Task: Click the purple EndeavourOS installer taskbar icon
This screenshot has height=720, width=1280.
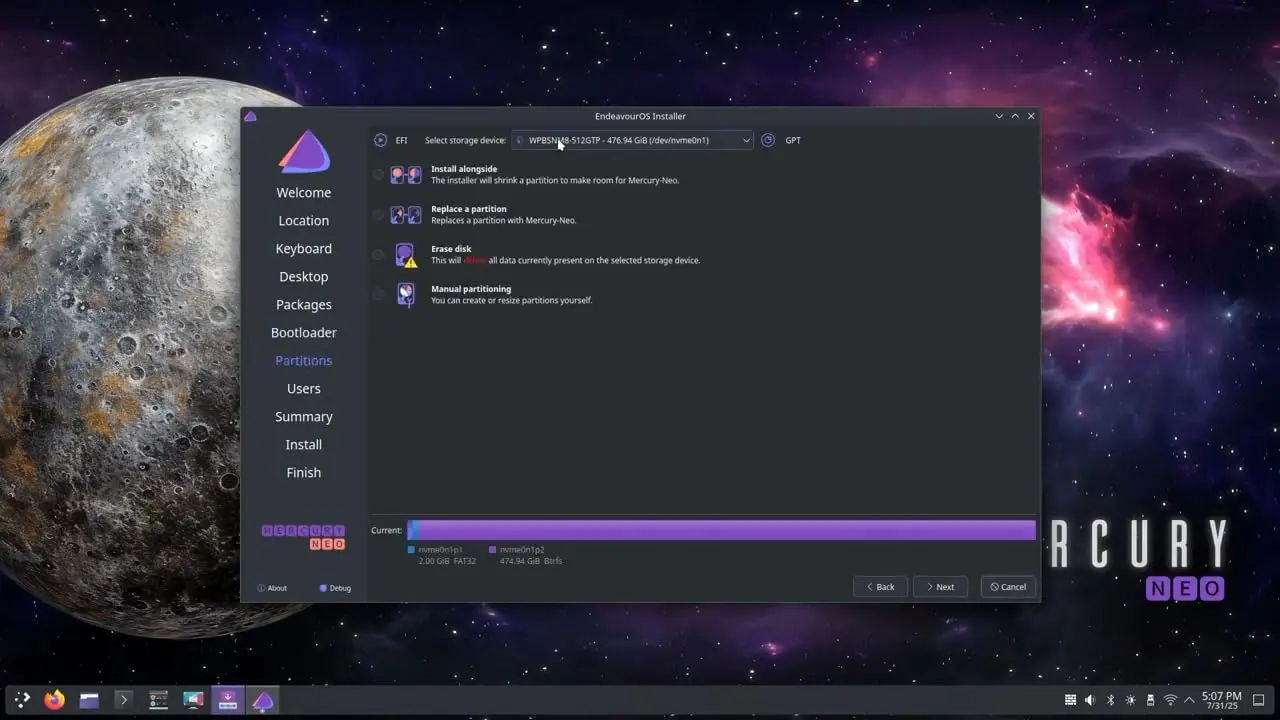Action: click(262, 700)
